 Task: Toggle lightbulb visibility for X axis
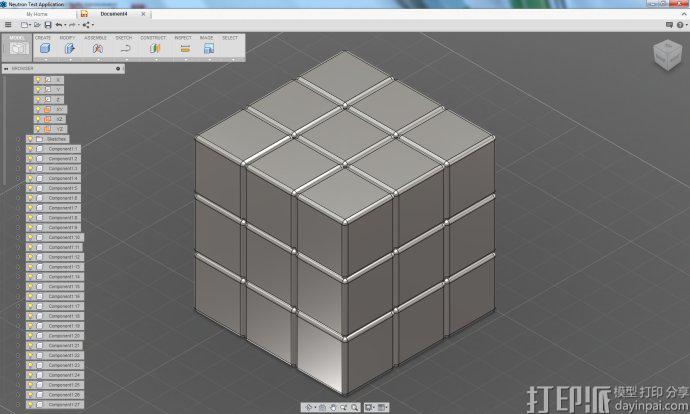[x=38, y=80]
